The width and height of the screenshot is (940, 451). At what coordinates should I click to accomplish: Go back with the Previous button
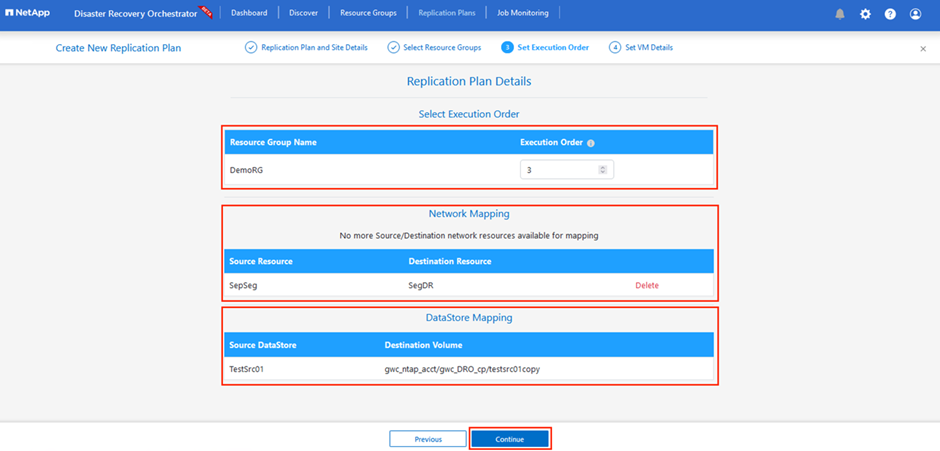click(428, 439)
